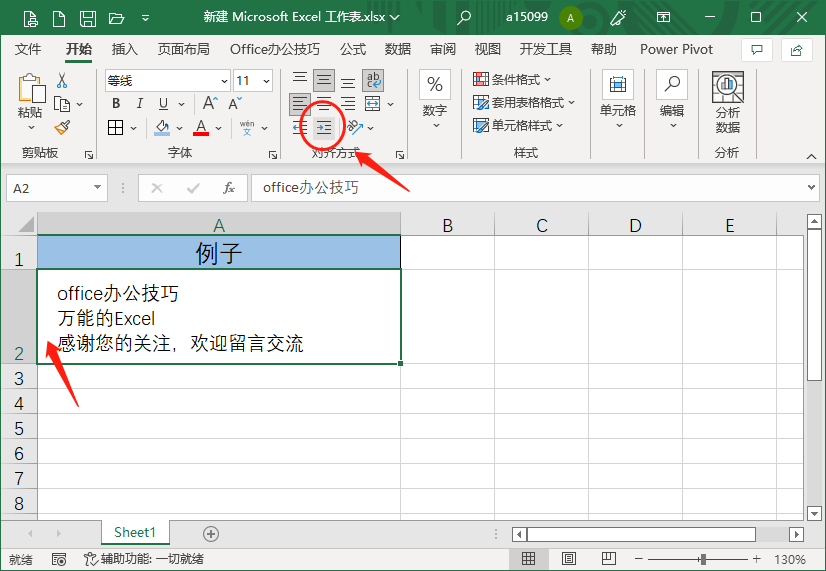Click the Insert Function fx icon
Image resolution: width=826 pixels, height=571 pixels.
229,188
